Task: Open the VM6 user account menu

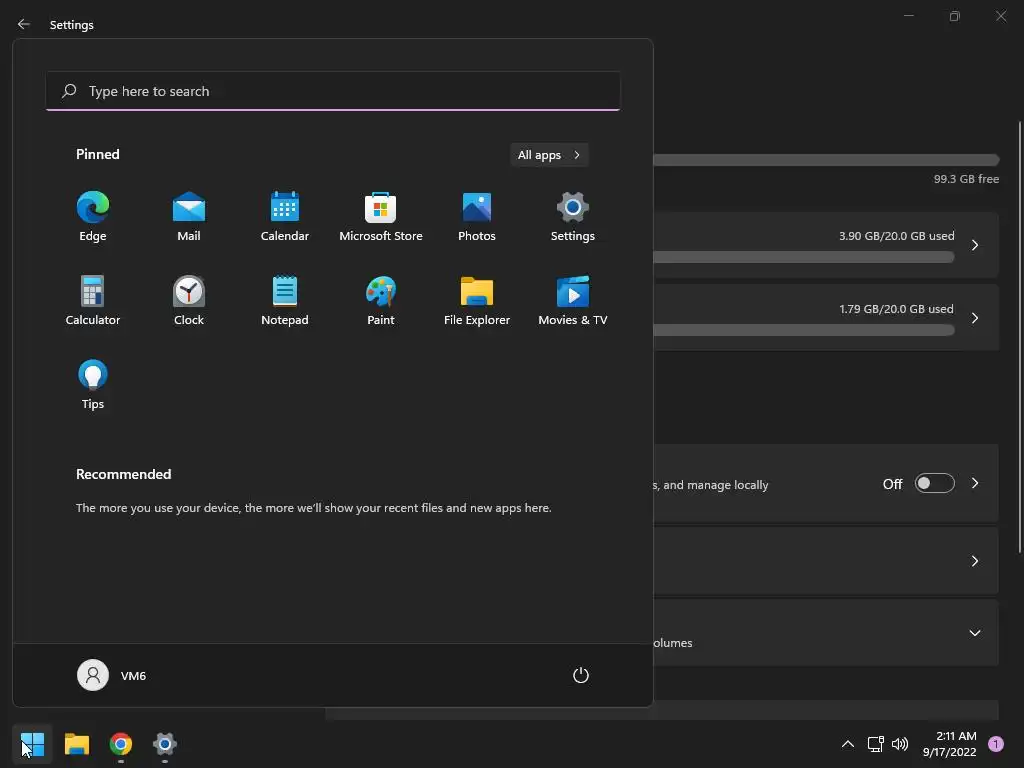Action: tap(112, 675)
